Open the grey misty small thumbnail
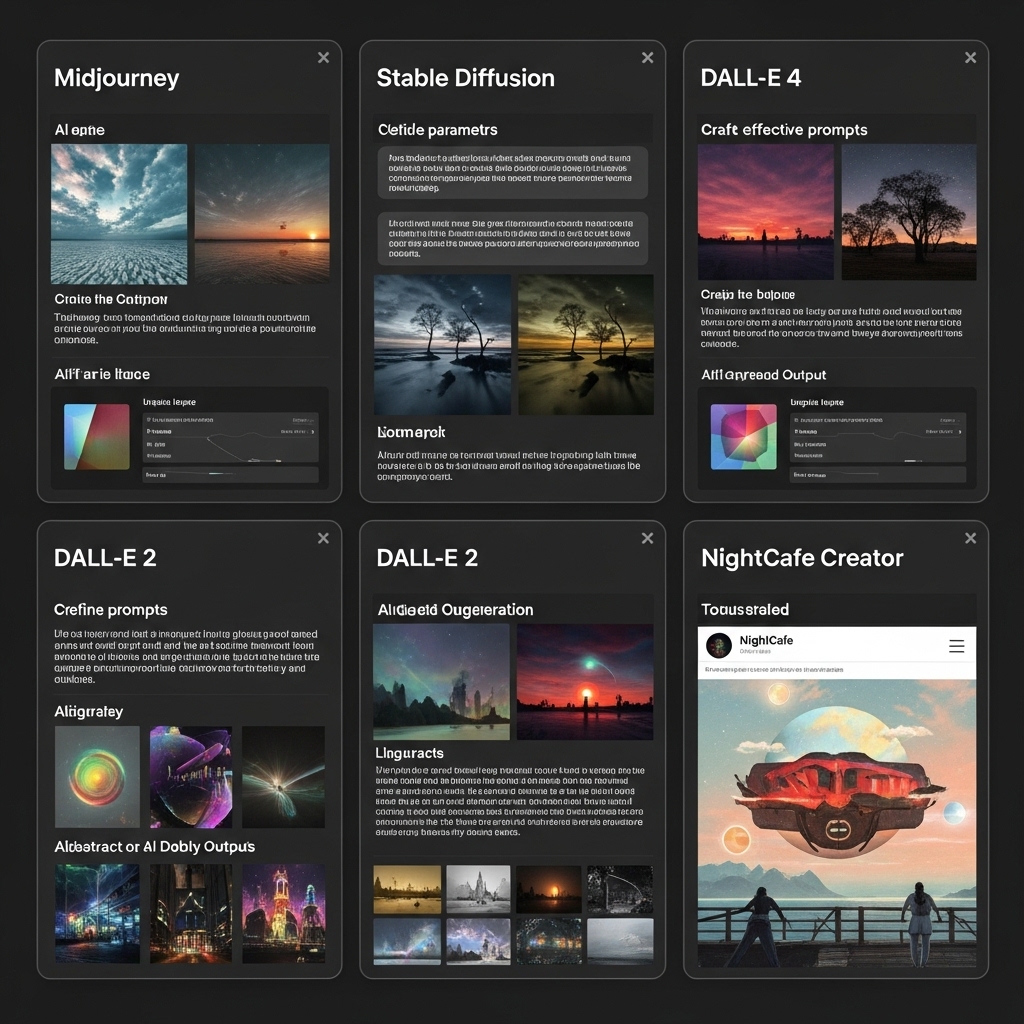Screen dimensions: 1024x1024 620,942
